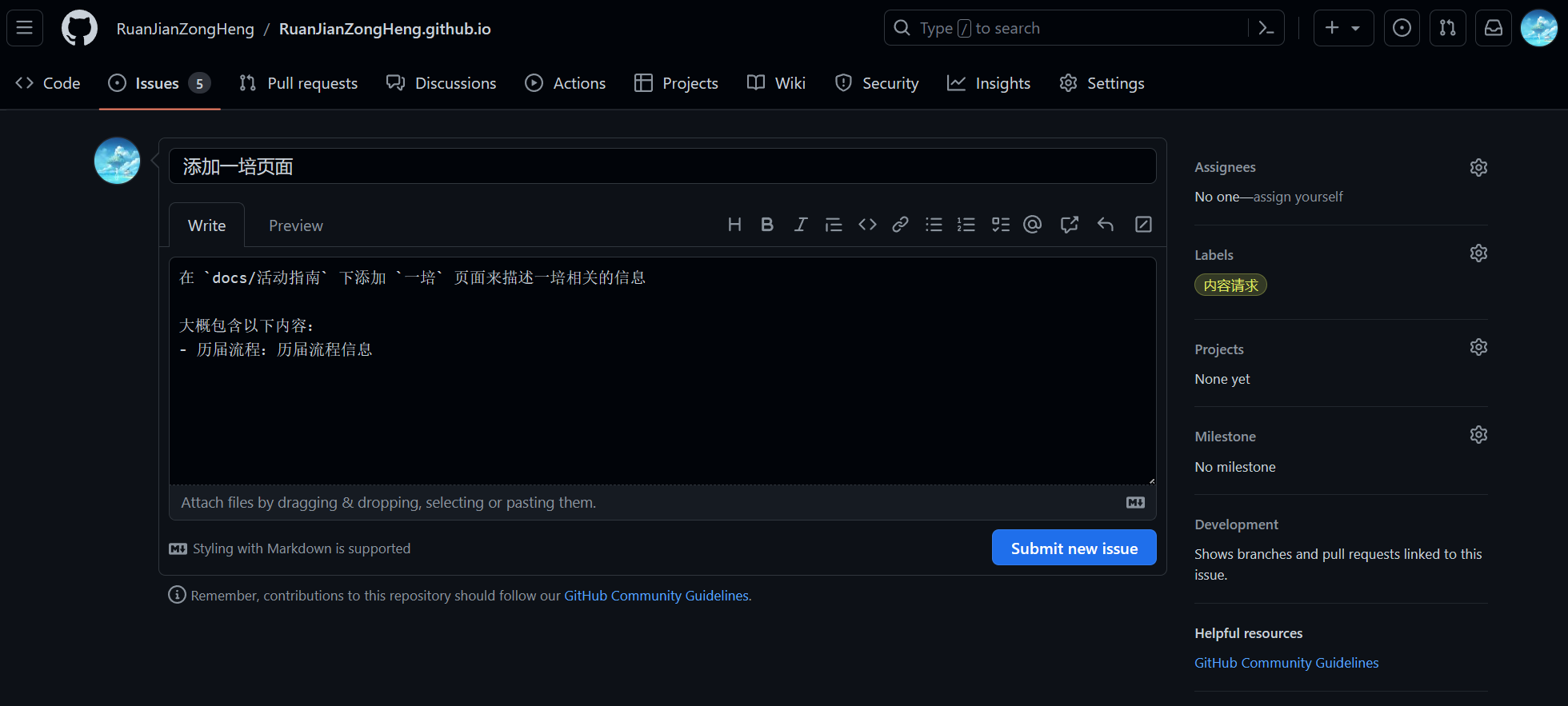Open Assignees settings gear
Screen dimensions: 1568x706
(x=1478, y=167)
